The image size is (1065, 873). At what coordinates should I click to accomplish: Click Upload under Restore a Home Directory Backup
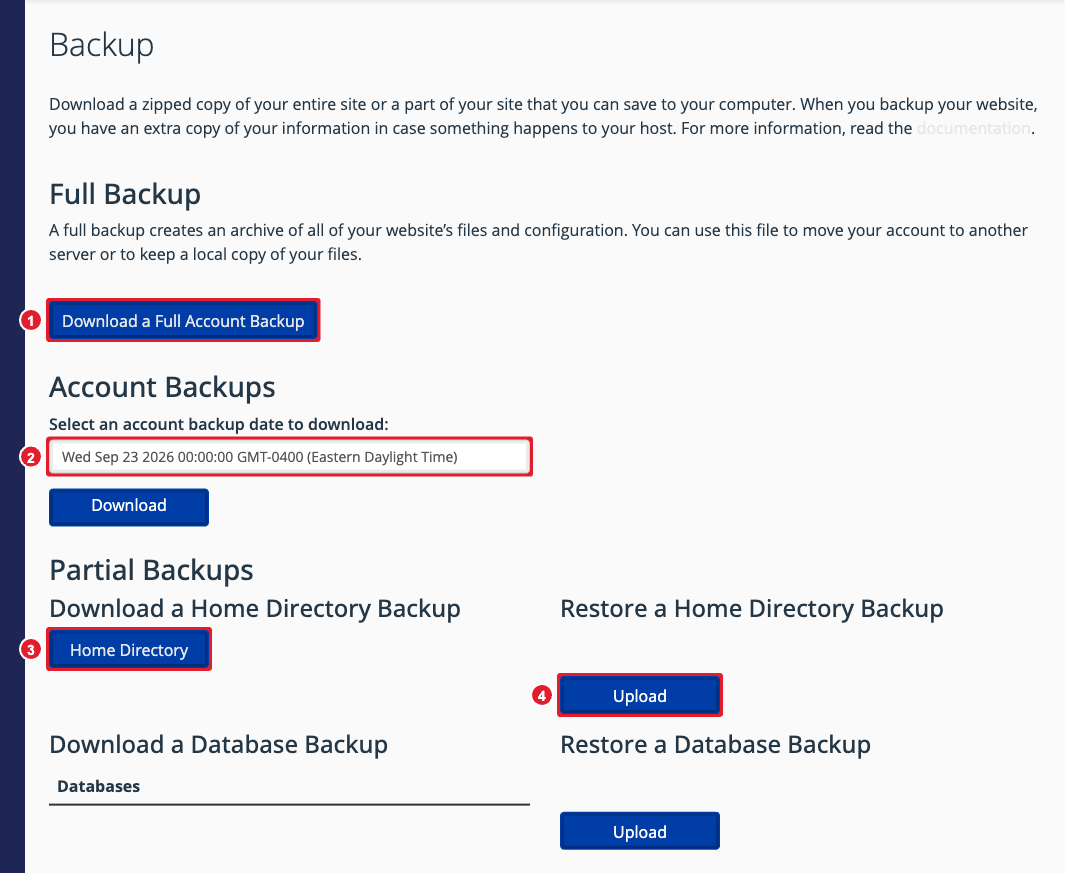tap(640, 696)
